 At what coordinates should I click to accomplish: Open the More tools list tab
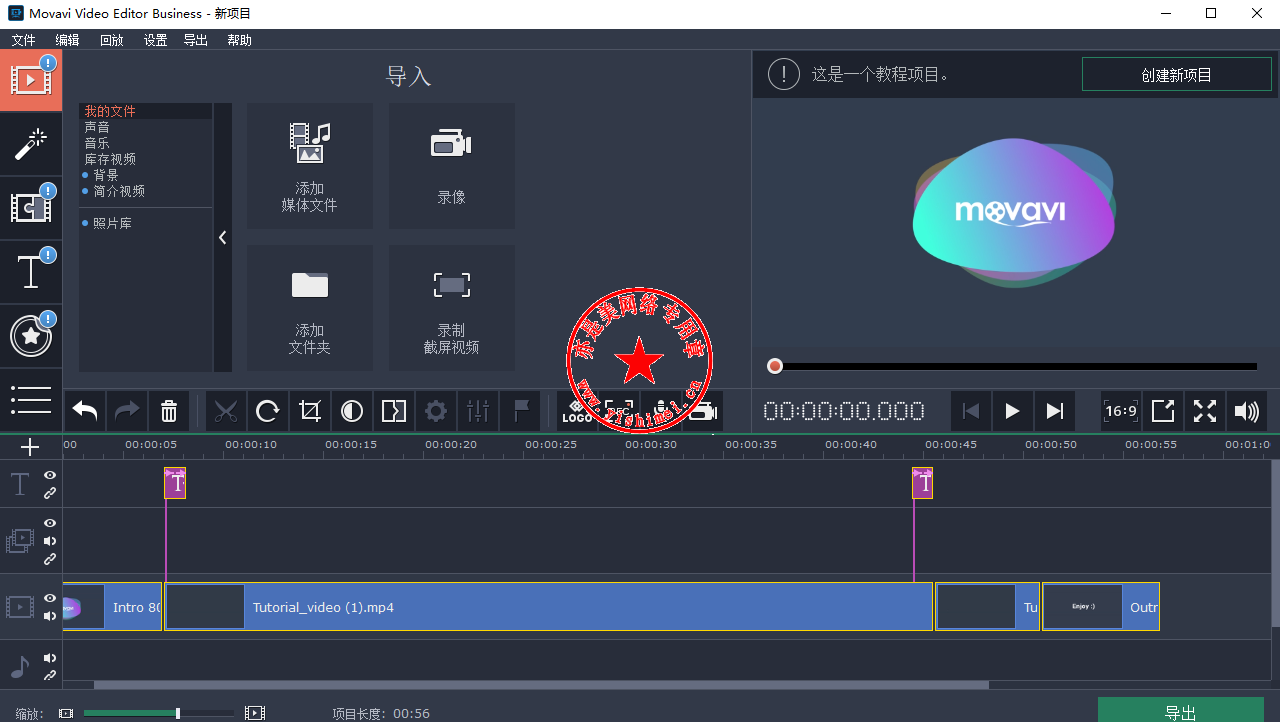pos(31,399)
